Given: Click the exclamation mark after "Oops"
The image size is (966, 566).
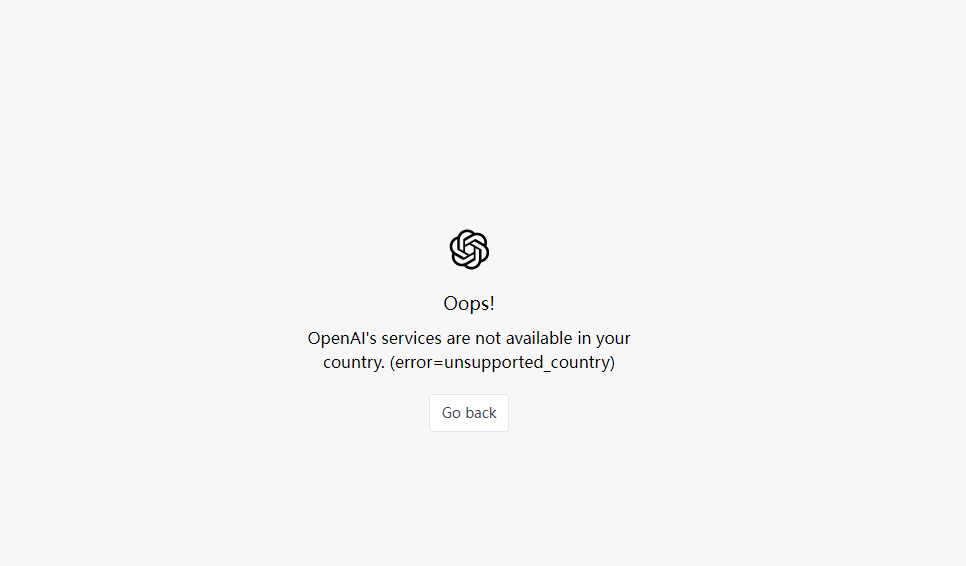Looking at the screenshot, I should [492, 303].
